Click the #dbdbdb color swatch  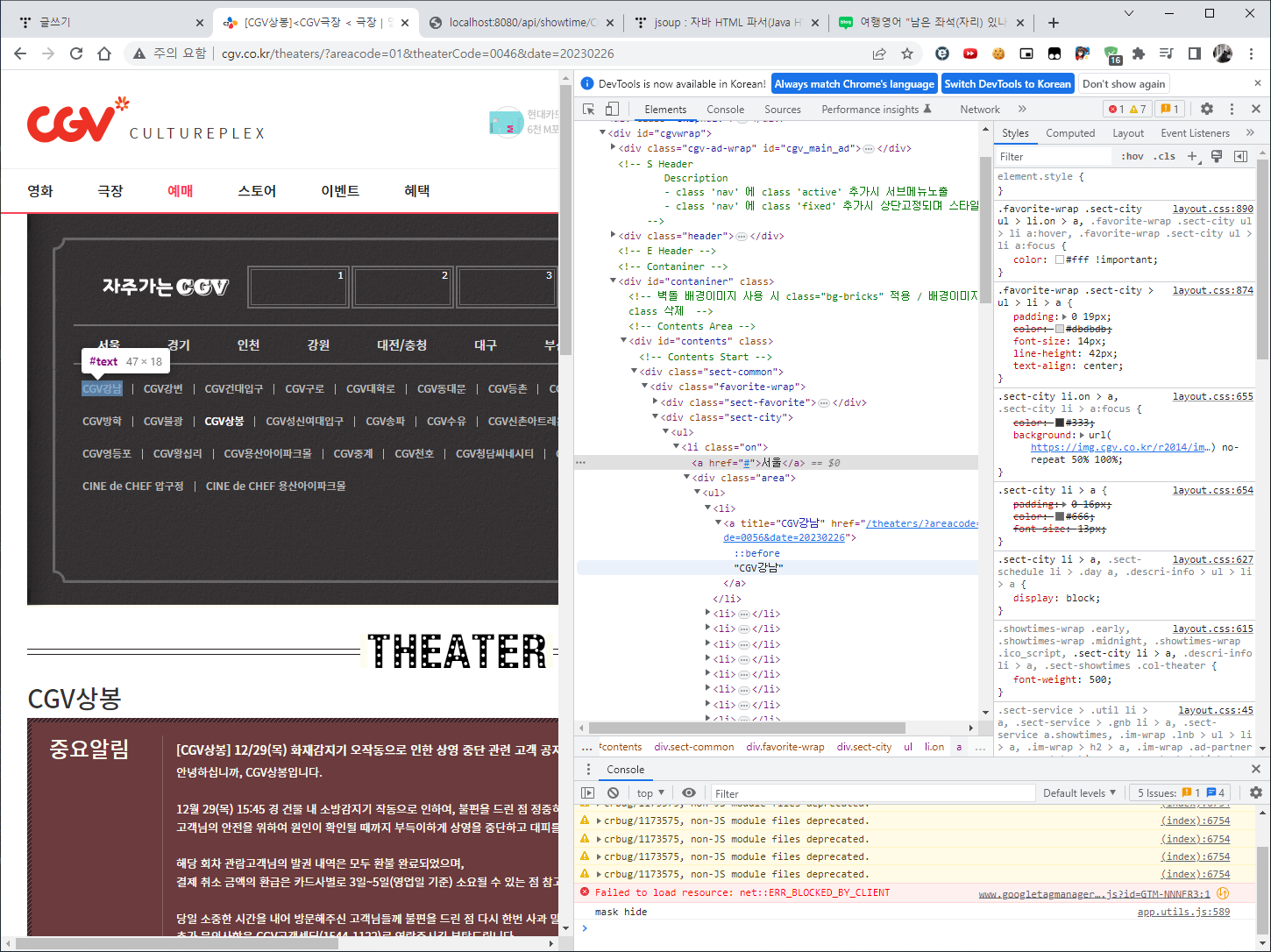click(x=1060, y=329)
